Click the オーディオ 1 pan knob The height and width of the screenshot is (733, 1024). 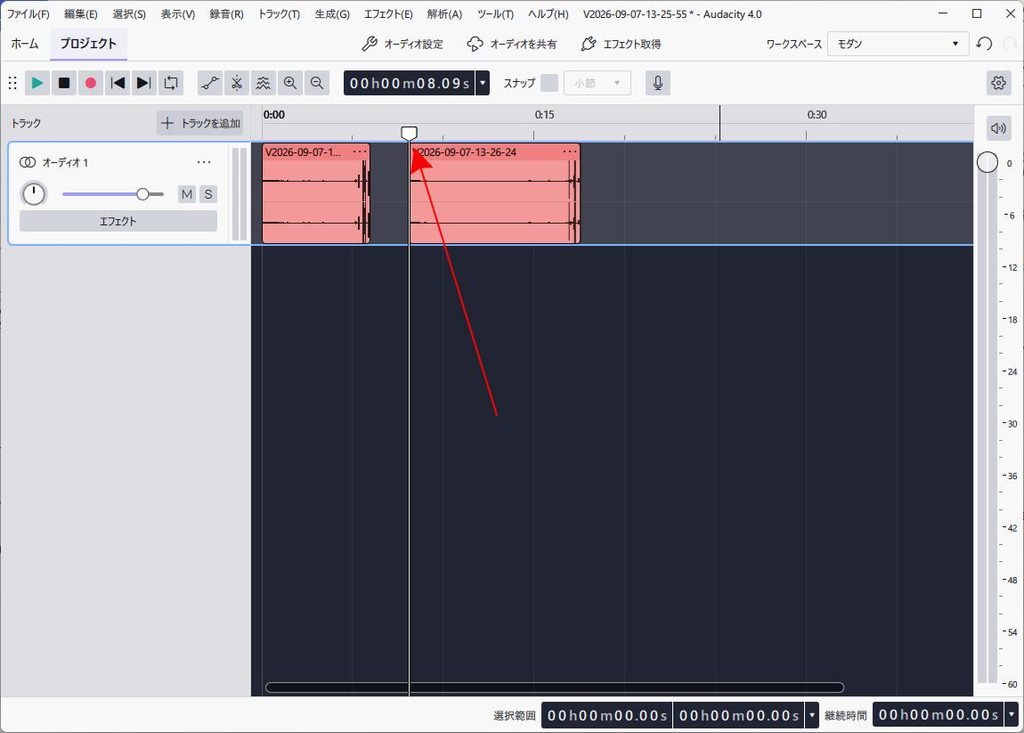[33, 194]
